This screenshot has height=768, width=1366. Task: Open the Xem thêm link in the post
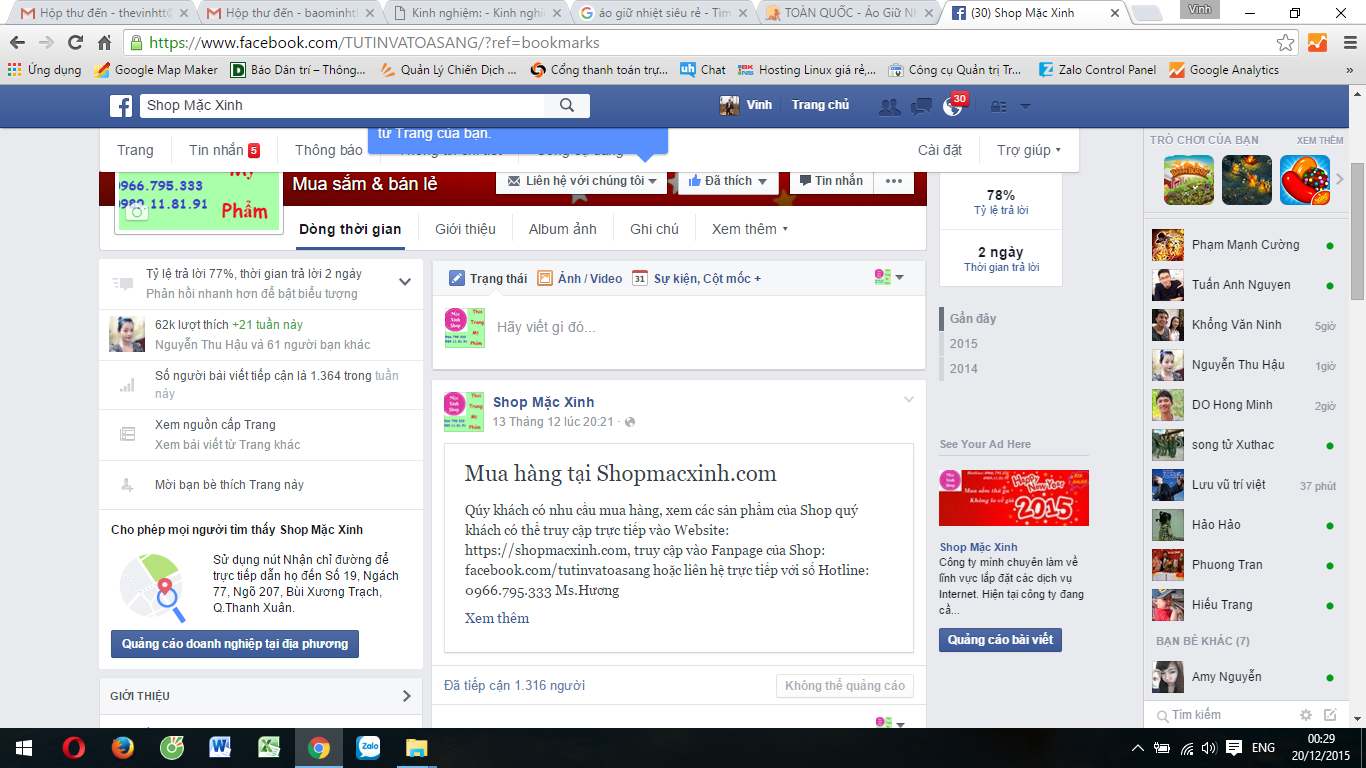[x=497, y=618]
